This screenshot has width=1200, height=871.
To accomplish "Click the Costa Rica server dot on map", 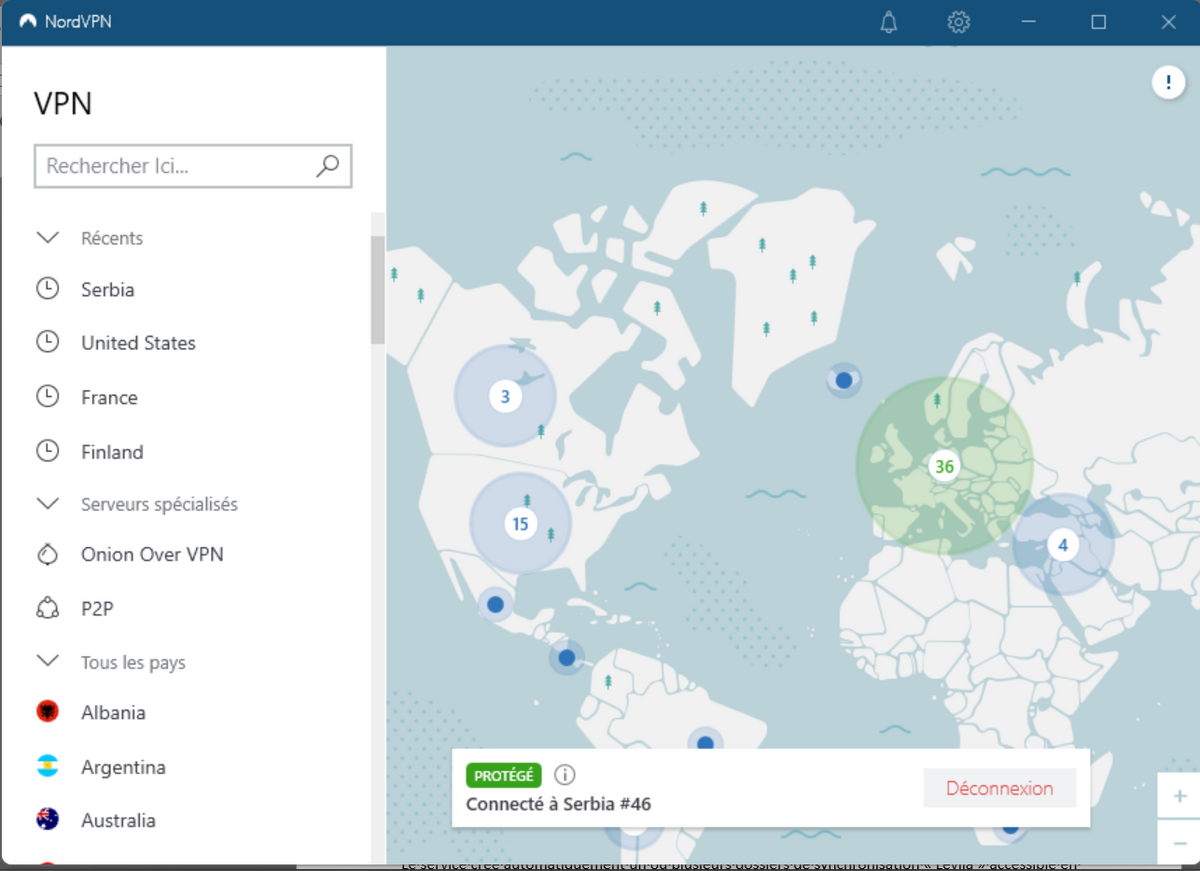I will click(x=567, y=658).
